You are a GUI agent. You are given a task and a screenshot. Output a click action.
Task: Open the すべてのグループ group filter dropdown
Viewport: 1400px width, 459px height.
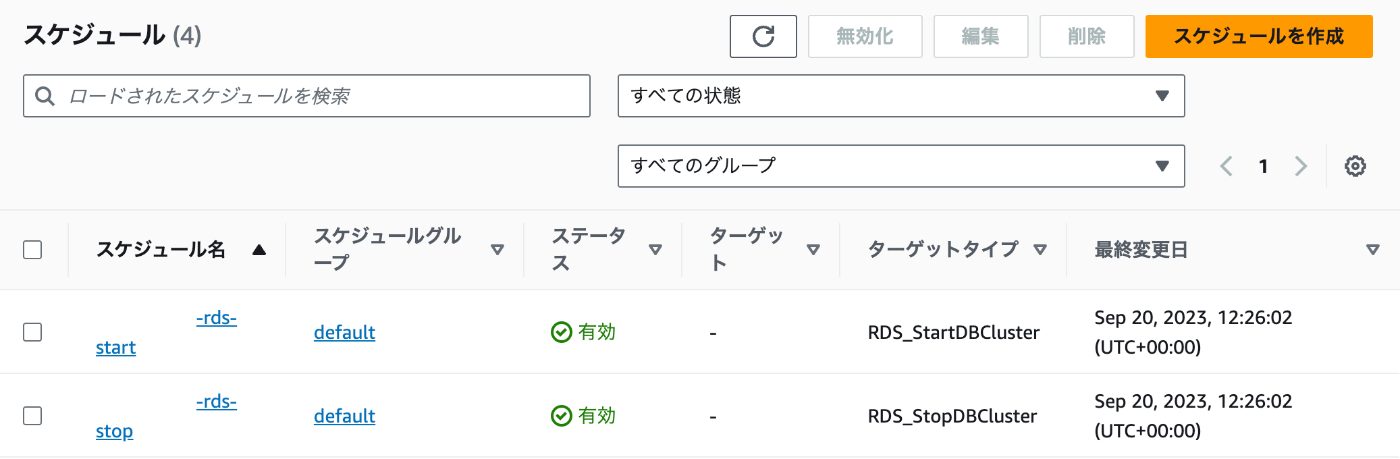(x=901, y=166)
